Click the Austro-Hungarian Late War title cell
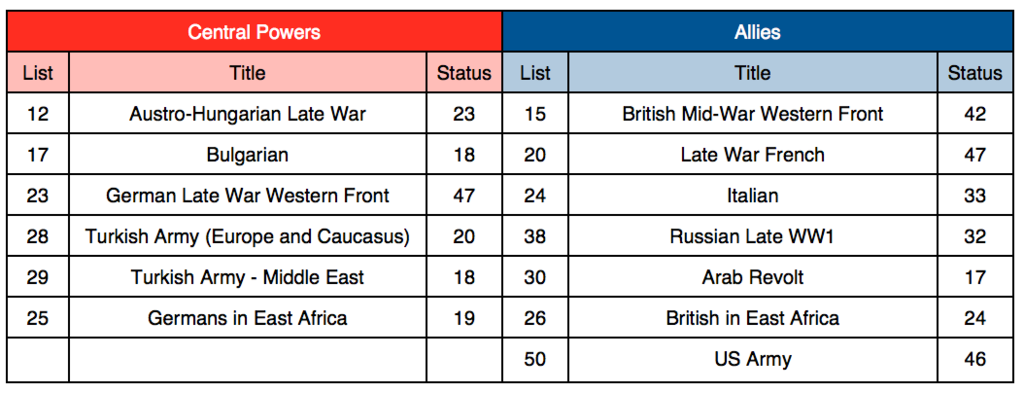The image size is (1024, 393). [x=248, y=114]
